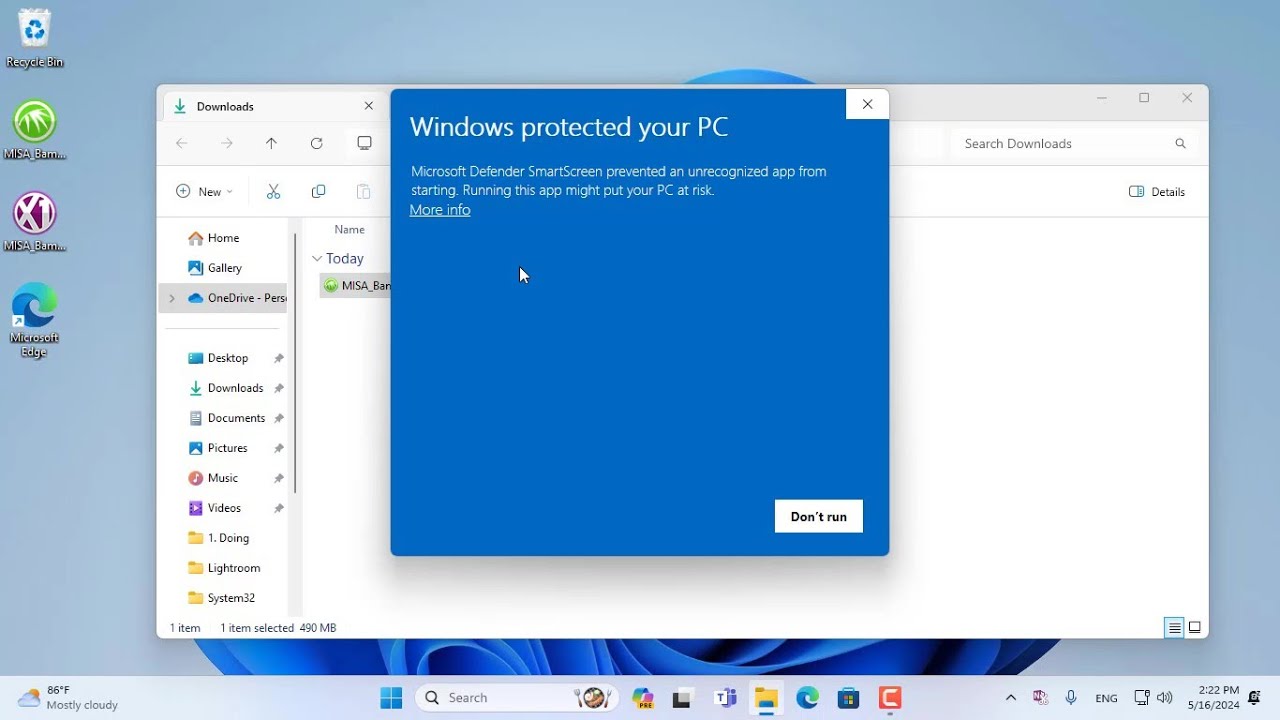Go up one folder level in File Explorer

click(271, 143)
